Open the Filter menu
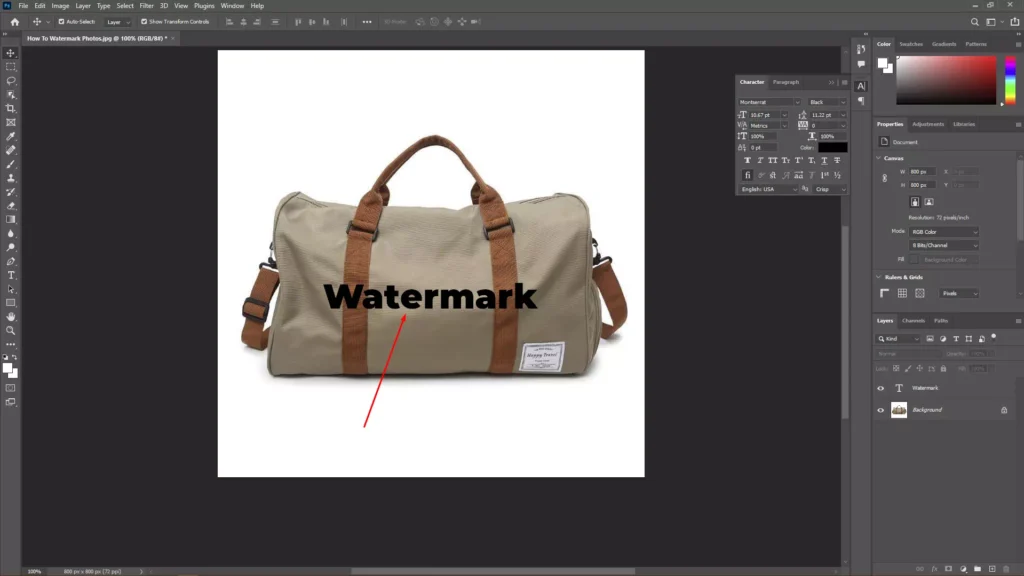Viewport: 1024px width, 576px height. 146,6
